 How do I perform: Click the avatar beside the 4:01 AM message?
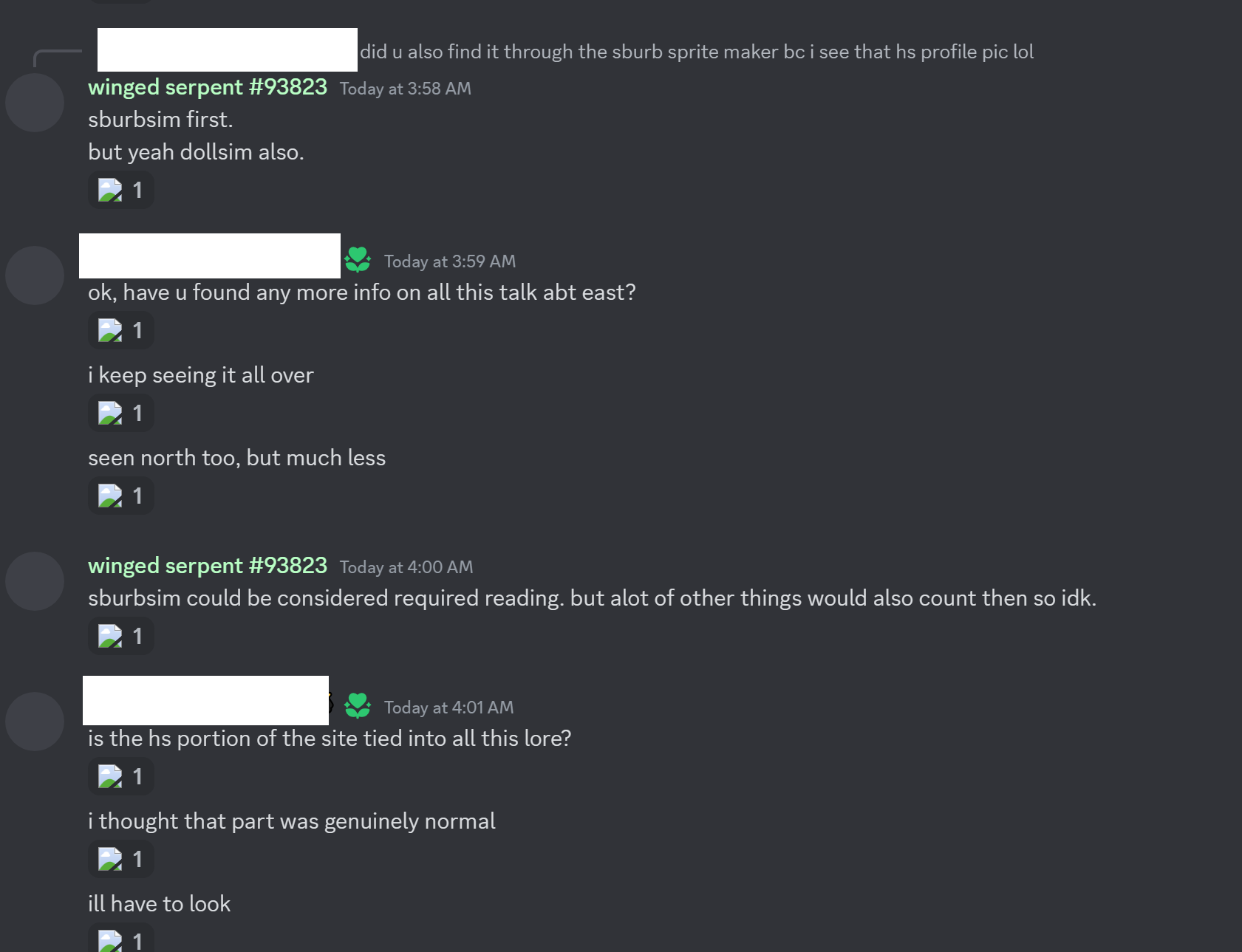pyautogui.click(x=35, y=722)
